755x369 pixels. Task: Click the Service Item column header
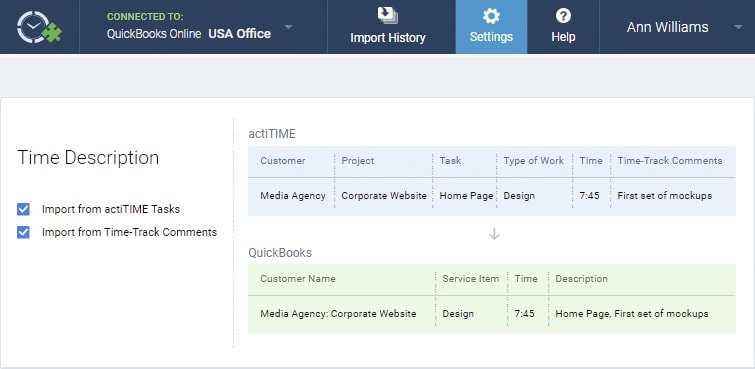pos(470,278)
